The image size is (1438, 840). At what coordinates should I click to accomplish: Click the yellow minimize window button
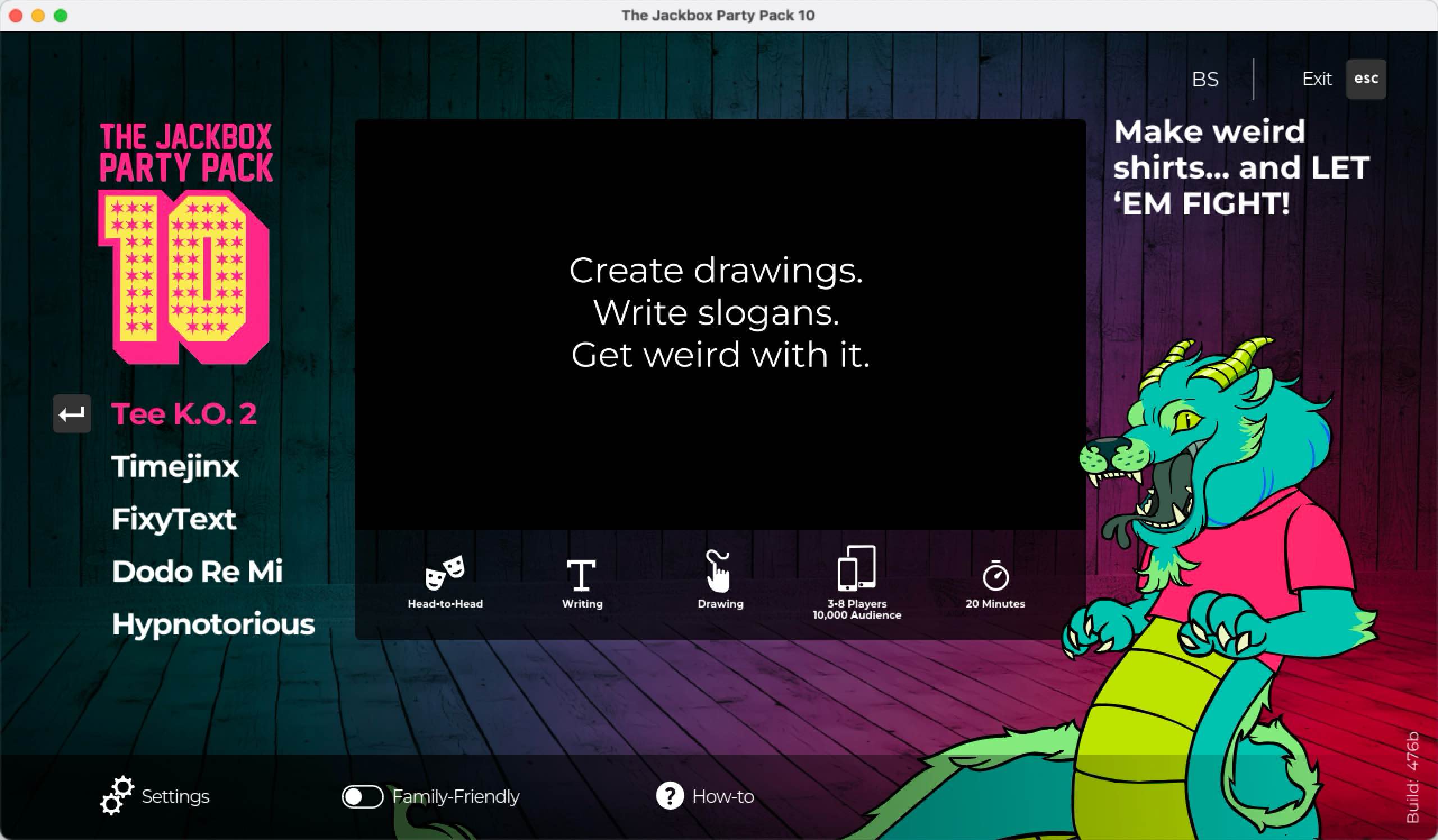[x=38, y=15]
